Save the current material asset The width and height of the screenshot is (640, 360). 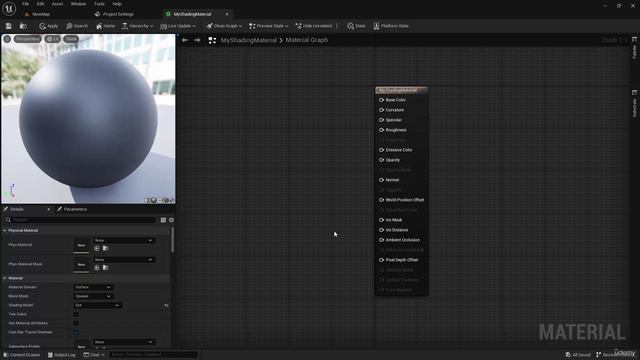point(9,26)
